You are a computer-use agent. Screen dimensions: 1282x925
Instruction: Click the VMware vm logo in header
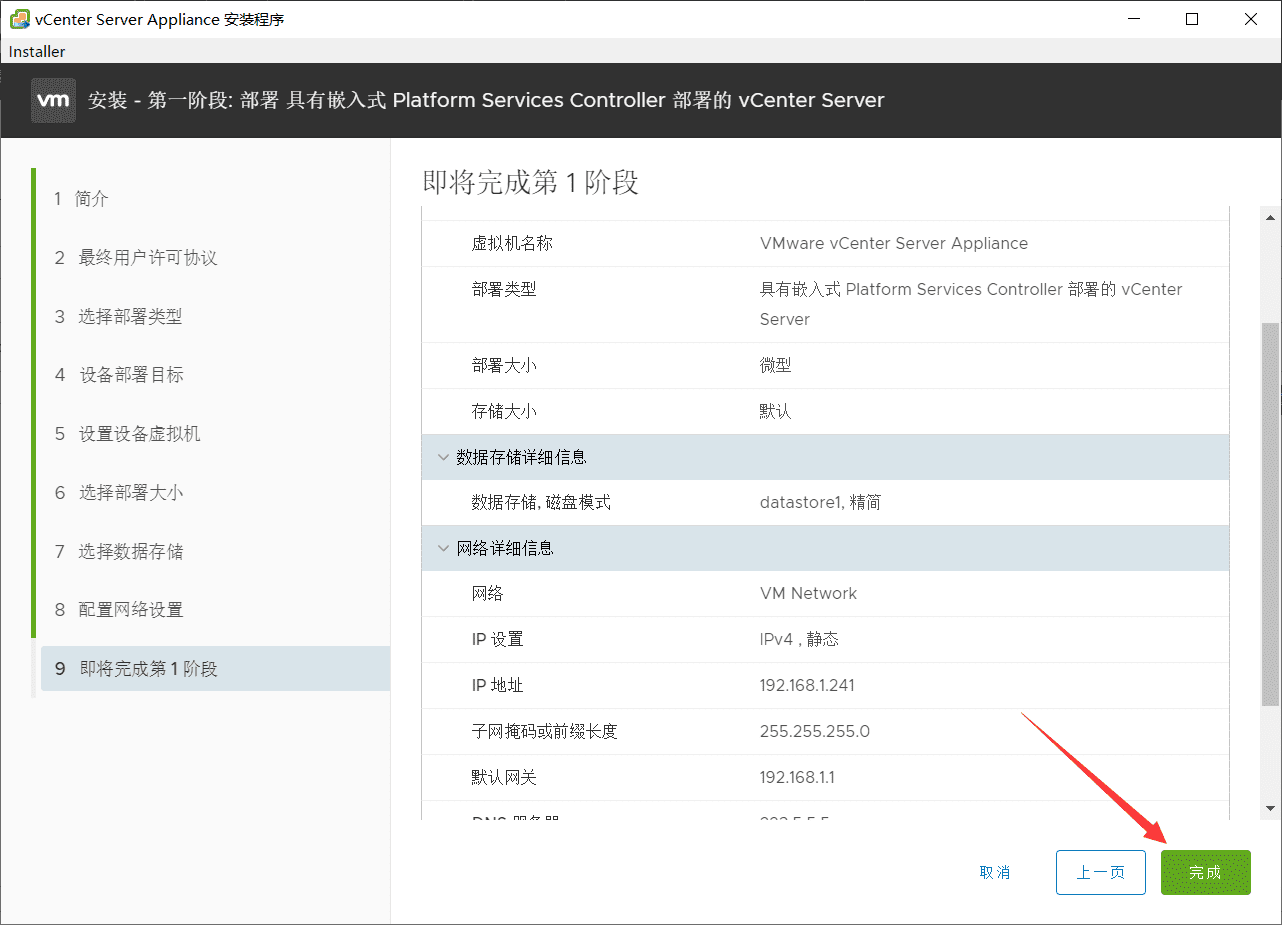click(53, 100)
